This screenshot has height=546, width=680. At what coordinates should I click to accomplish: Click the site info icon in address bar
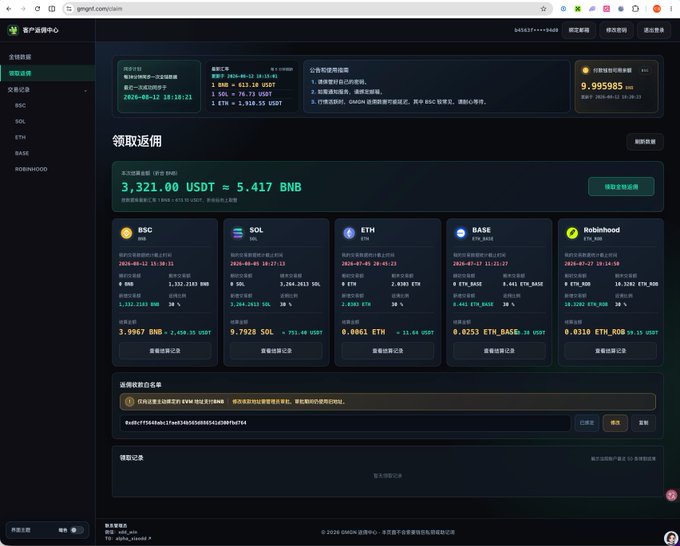click(69, 9)
